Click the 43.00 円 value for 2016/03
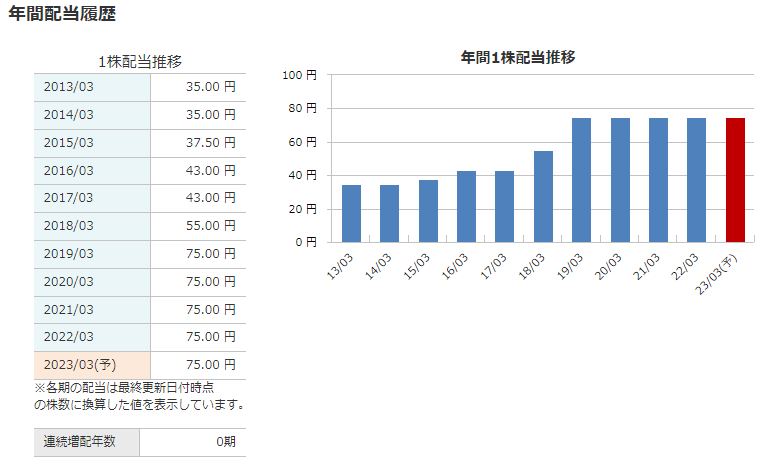769x463 pixels. [x=211, y=171]
